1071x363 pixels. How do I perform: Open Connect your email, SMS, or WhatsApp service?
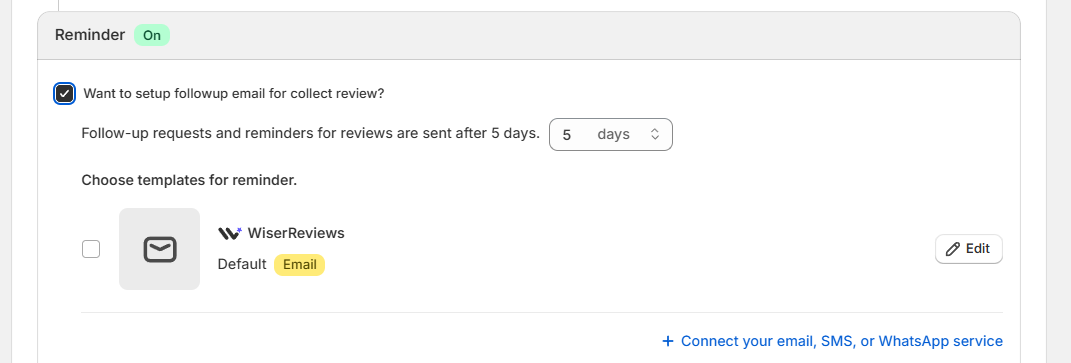[833, 340]
